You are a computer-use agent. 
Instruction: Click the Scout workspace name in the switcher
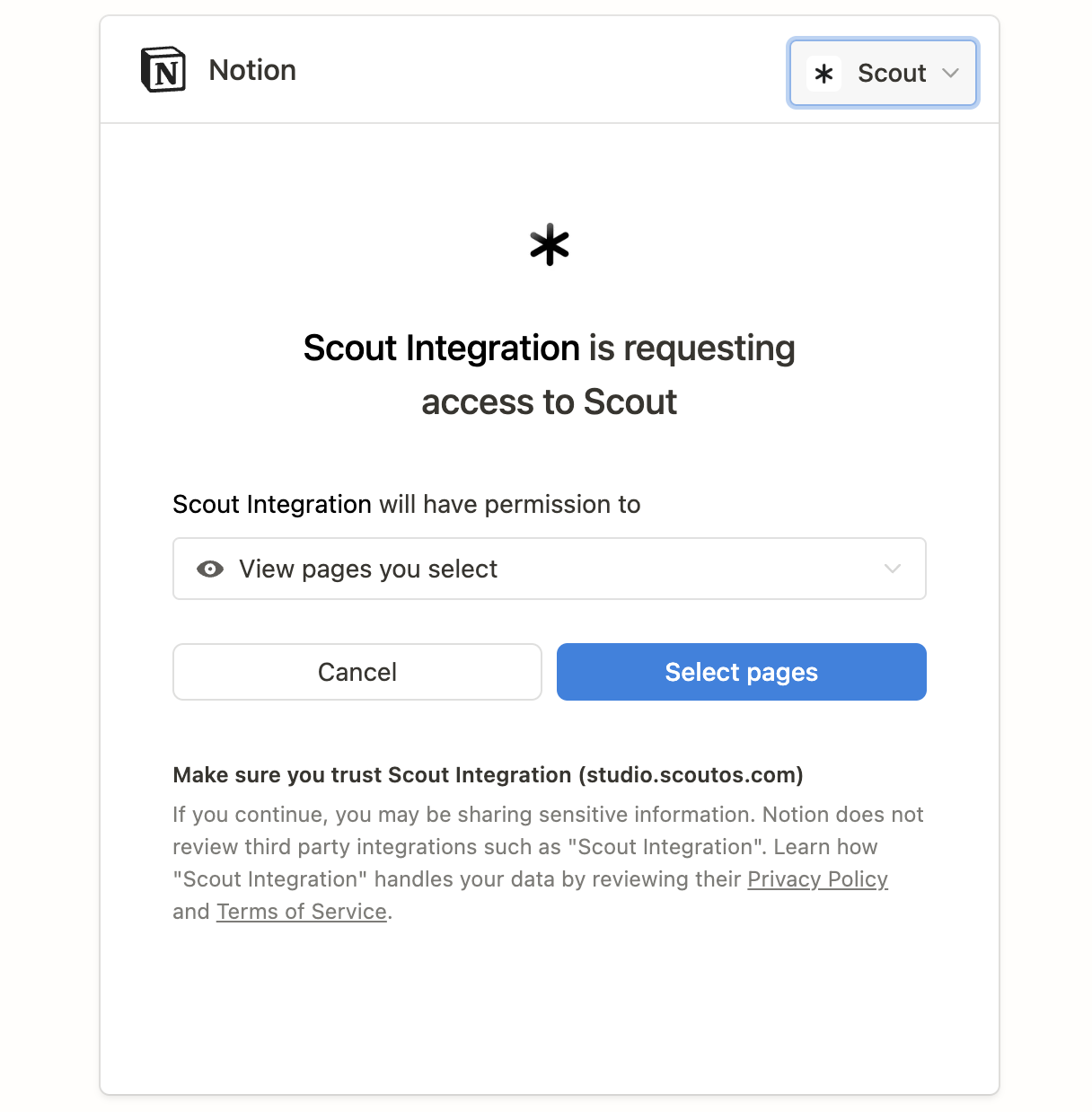[x=891, y=74]
